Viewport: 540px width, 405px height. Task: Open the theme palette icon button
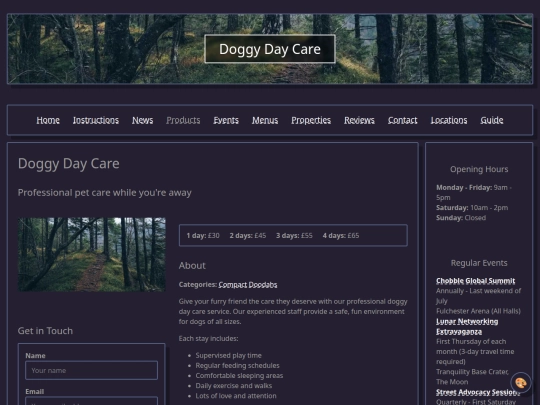pyautogui.click(x=521, y=383)
